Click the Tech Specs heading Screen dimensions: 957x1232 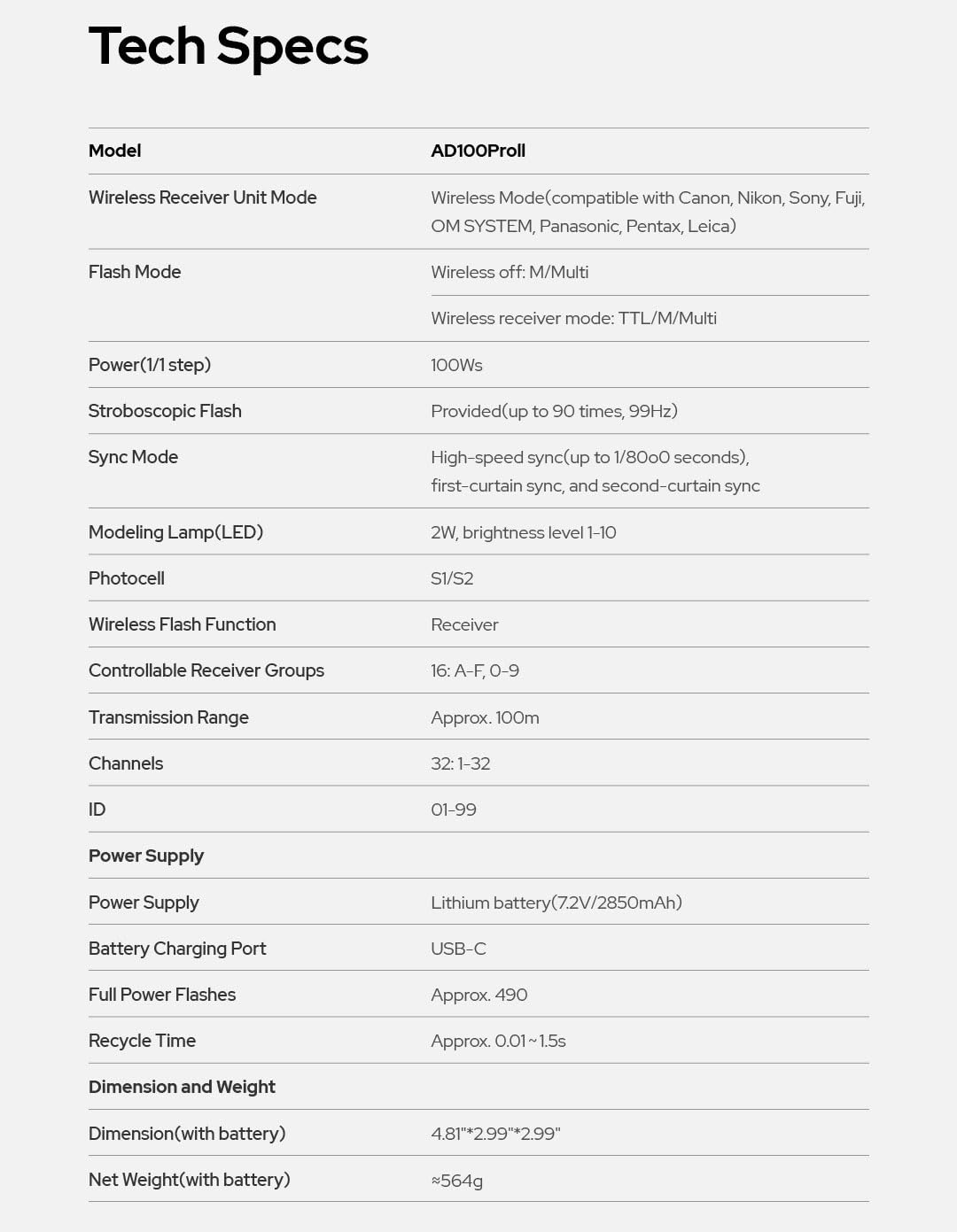(x=228, y=46)
